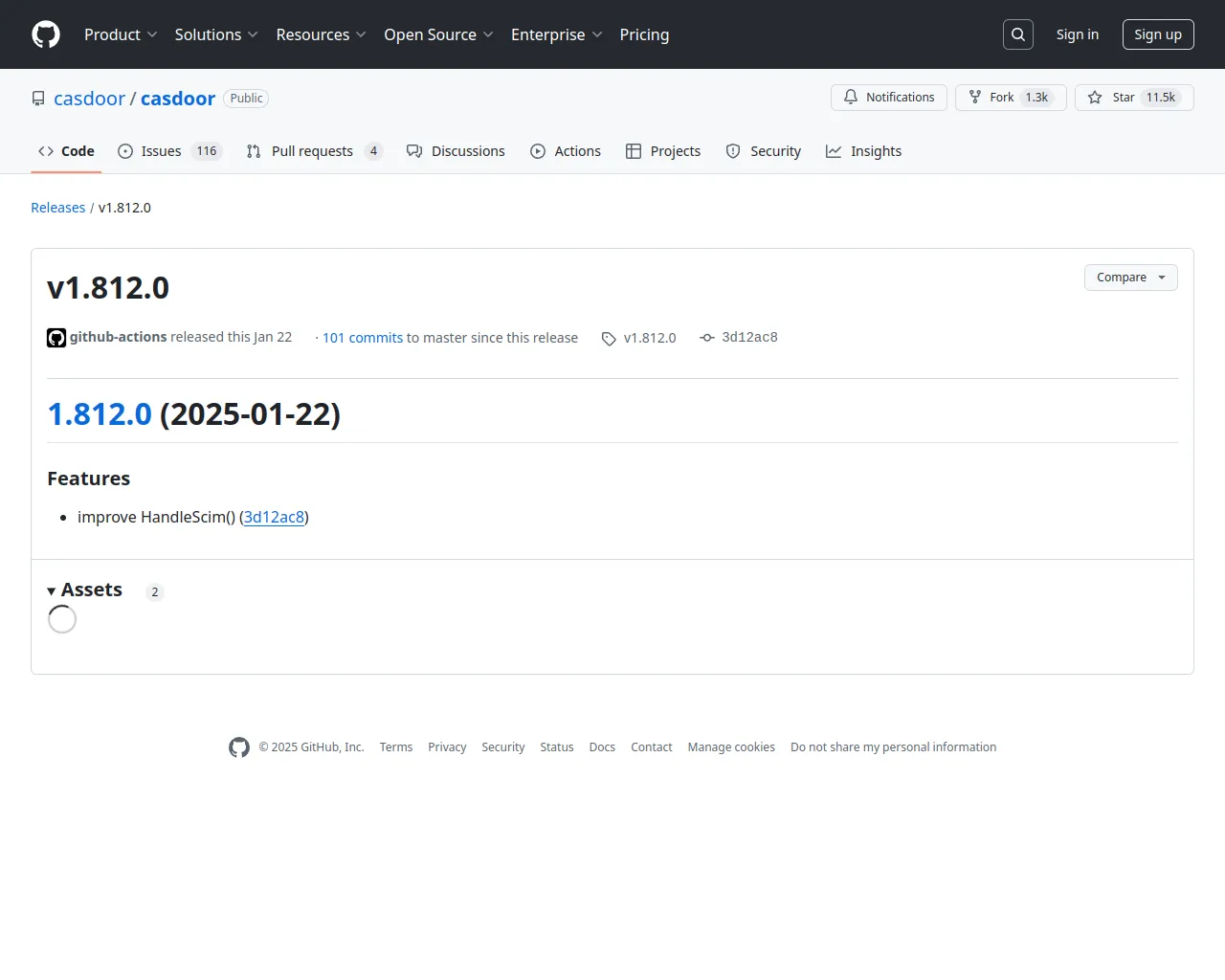Click the repository icon beside casdoor

(38, 99)
